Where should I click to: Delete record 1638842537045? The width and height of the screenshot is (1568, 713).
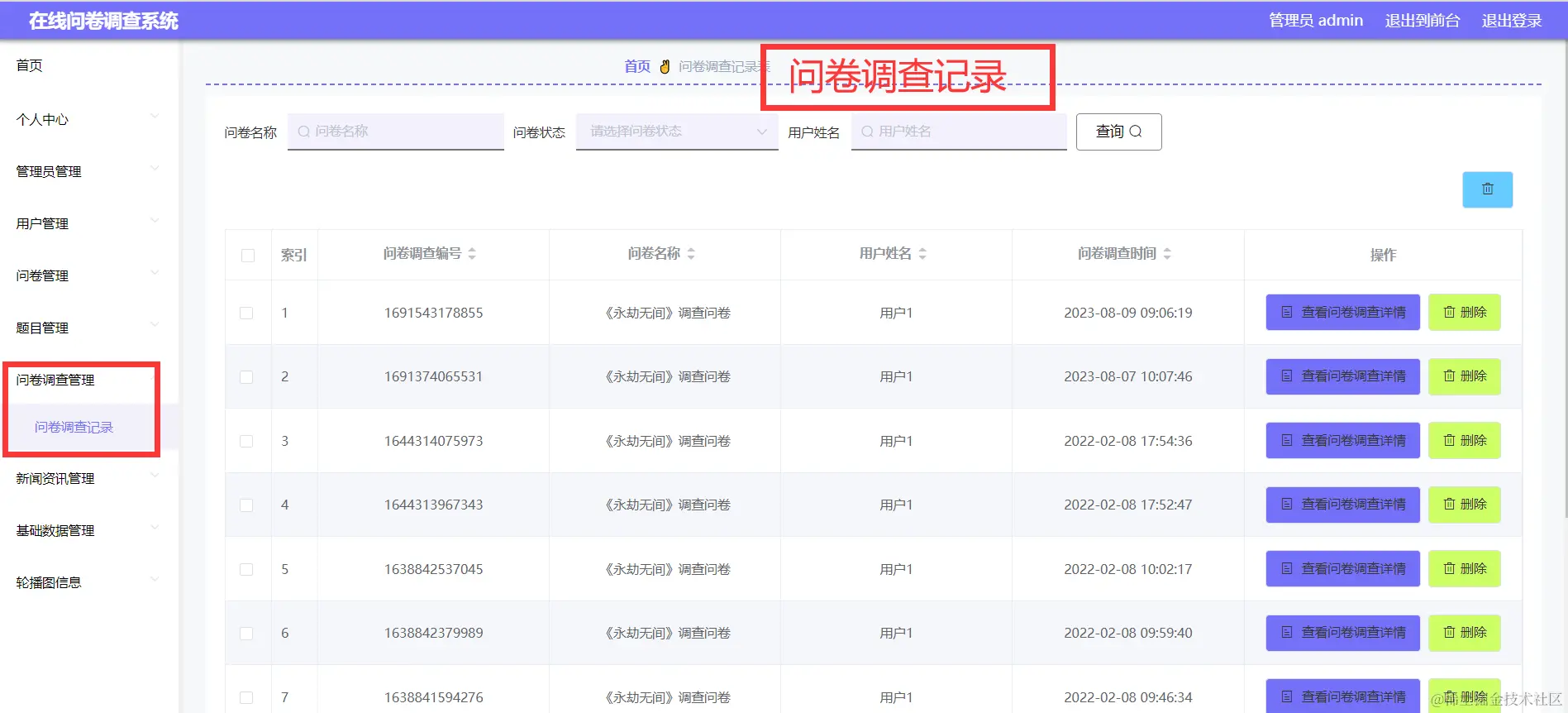coord(1464,569)
